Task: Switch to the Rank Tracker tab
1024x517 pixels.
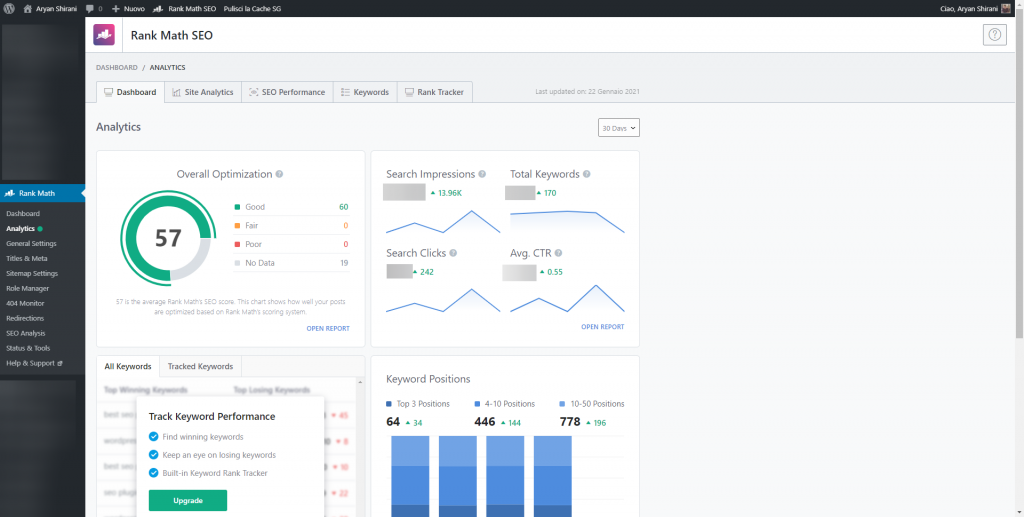Action: point(434,92)
